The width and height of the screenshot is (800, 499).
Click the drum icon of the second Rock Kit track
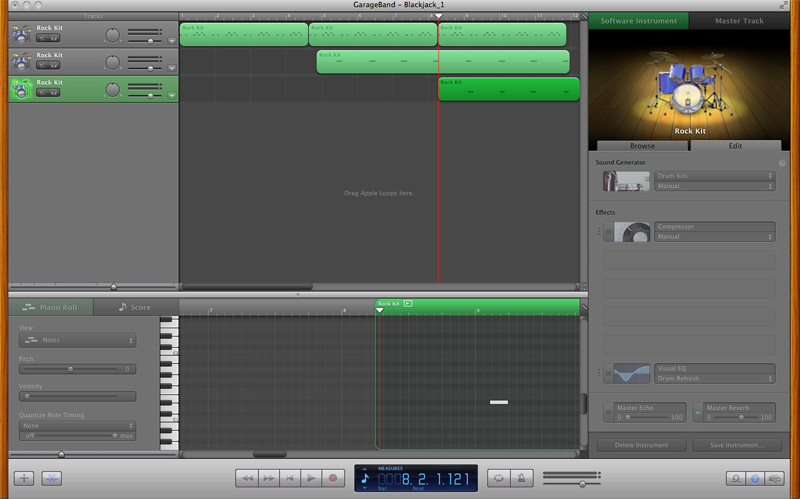[x=21, y=61]
